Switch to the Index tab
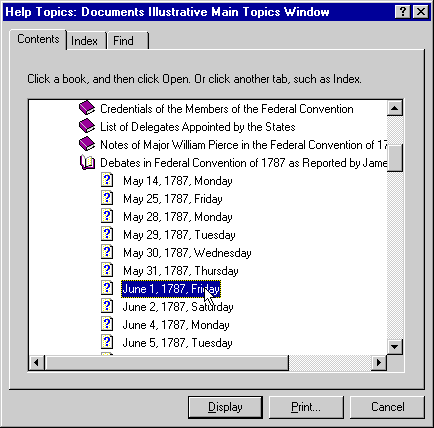The width and height of the screenshot is (434, 428). (84, 41)
